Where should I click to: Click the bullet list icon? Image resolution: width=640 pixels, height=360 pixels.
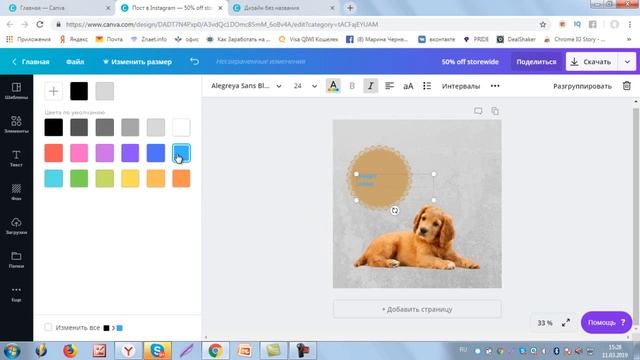427,86
